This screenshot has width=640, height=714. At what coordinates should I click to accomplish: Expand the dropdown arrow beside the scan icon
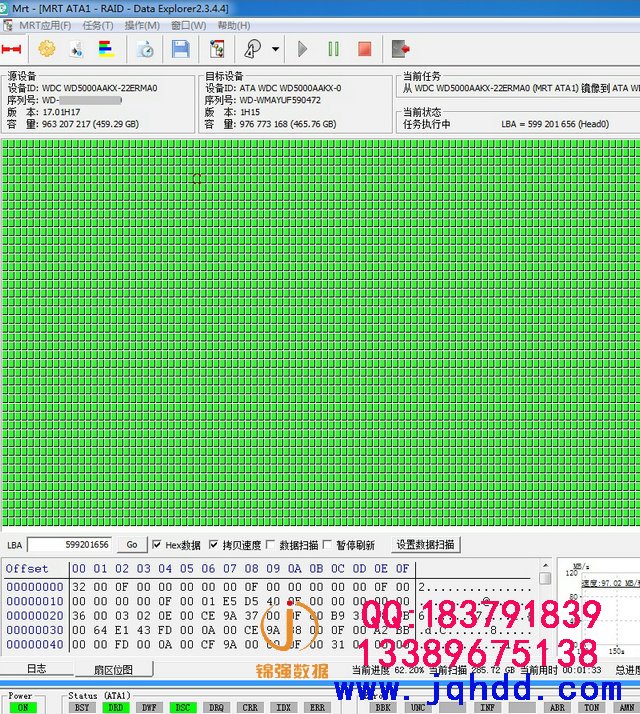click(x=275, y=49)
